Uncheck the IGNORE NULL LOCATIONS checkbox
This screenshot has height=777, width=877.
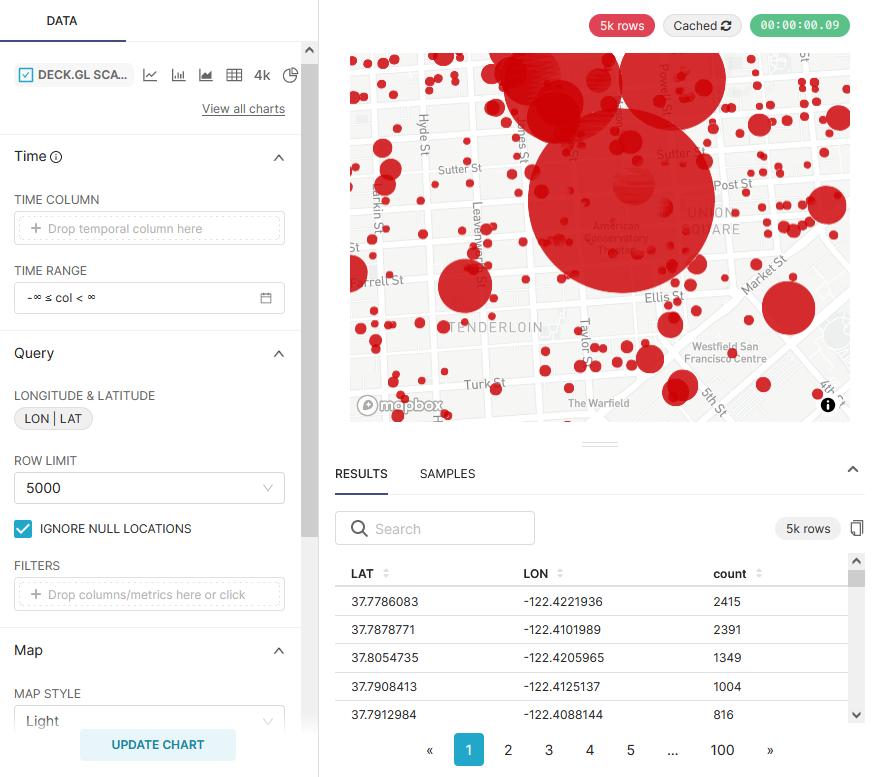23,528
